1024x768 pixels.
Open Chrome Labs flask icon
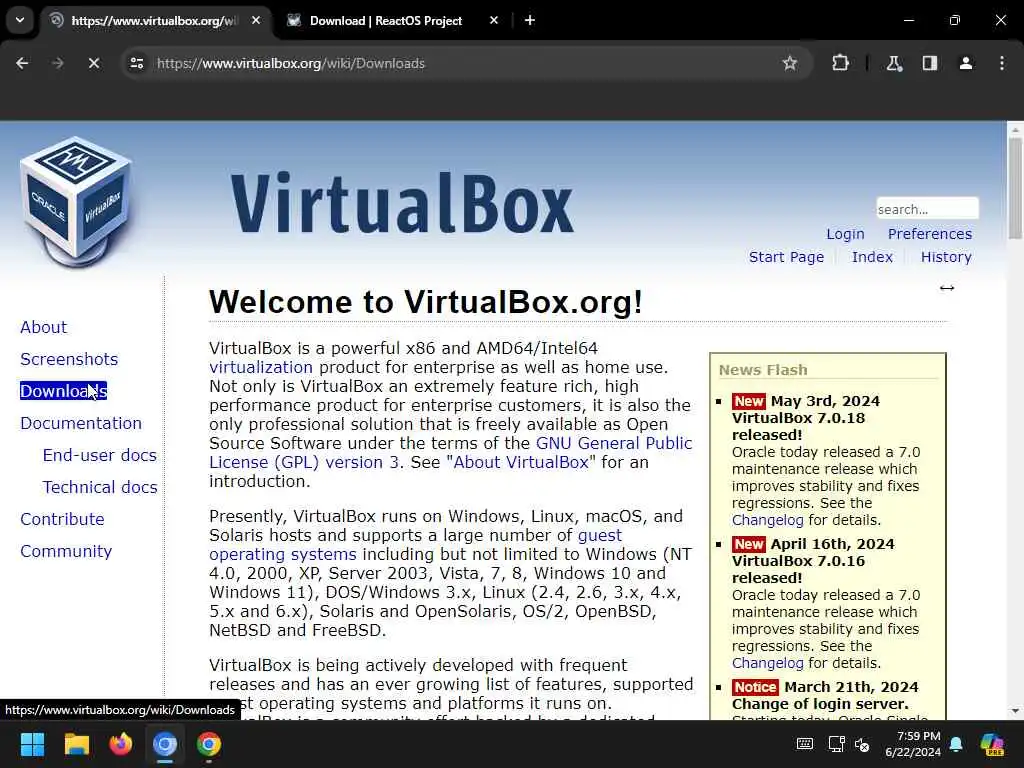[894, 63]
